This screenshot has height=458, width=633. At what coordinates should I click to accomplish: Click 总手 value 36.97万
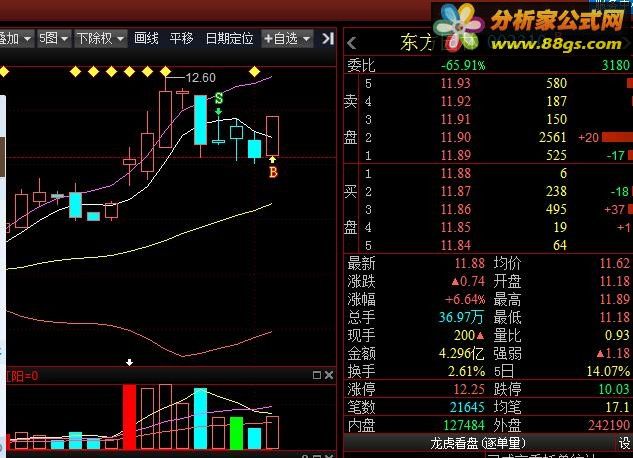(461, 317)
